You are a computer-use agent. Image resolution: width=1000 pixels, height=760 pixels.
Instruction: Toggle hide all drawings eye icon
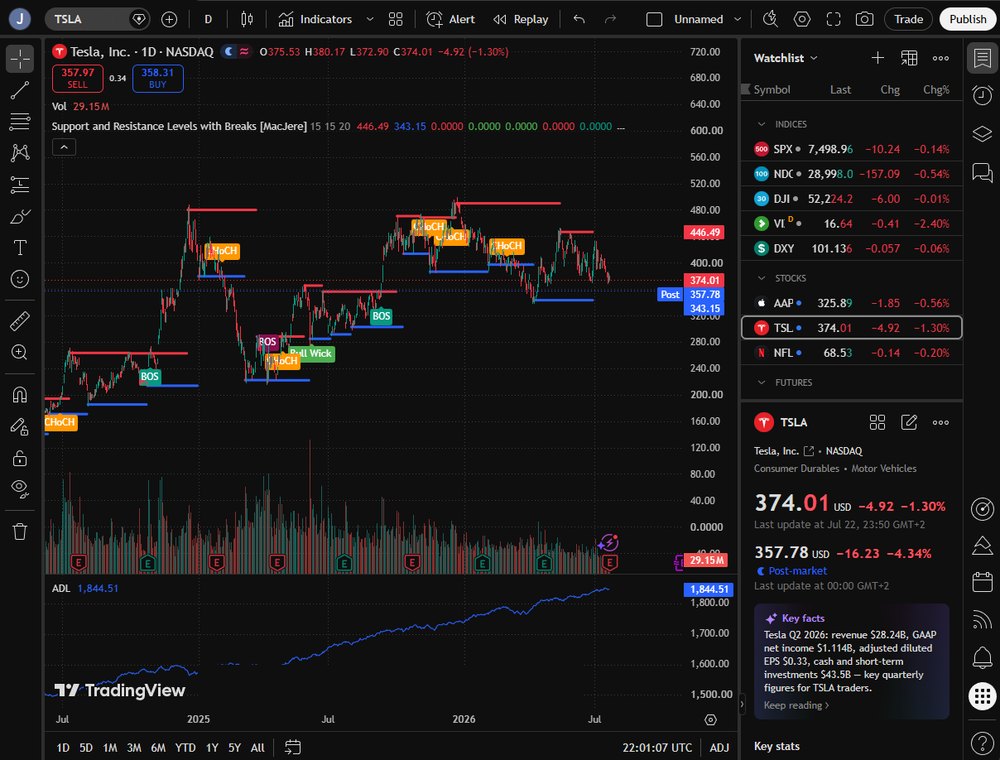pyautogui.click(x=20, y=489)
